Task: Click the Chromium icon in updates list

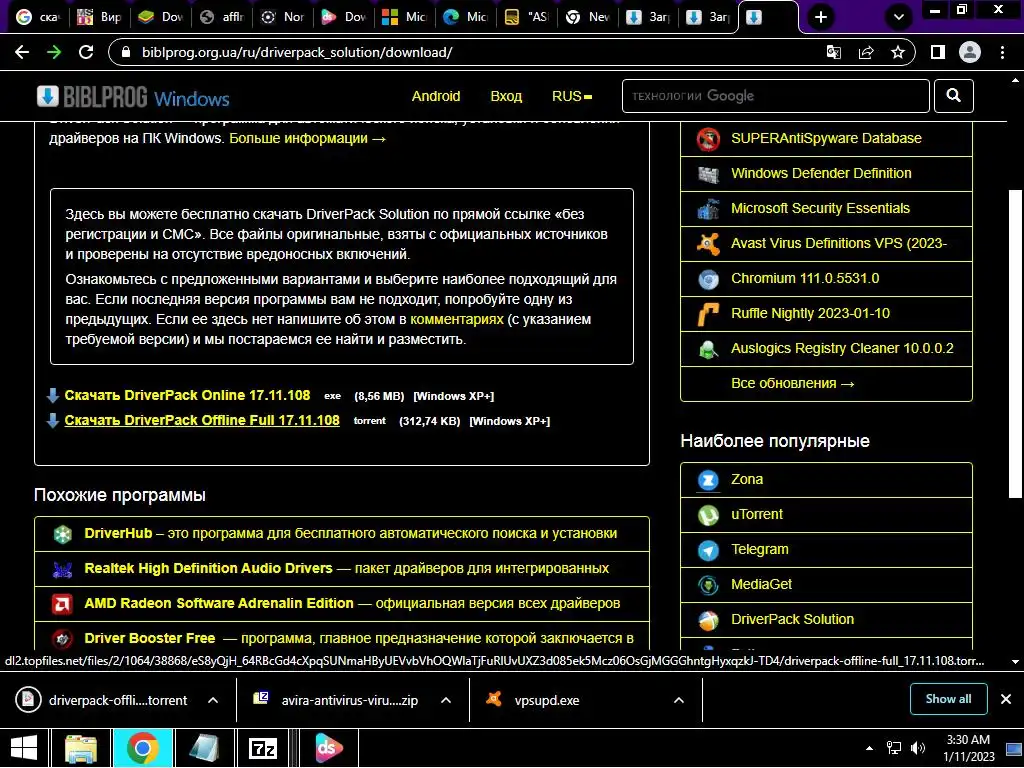Action: point(708,280)
